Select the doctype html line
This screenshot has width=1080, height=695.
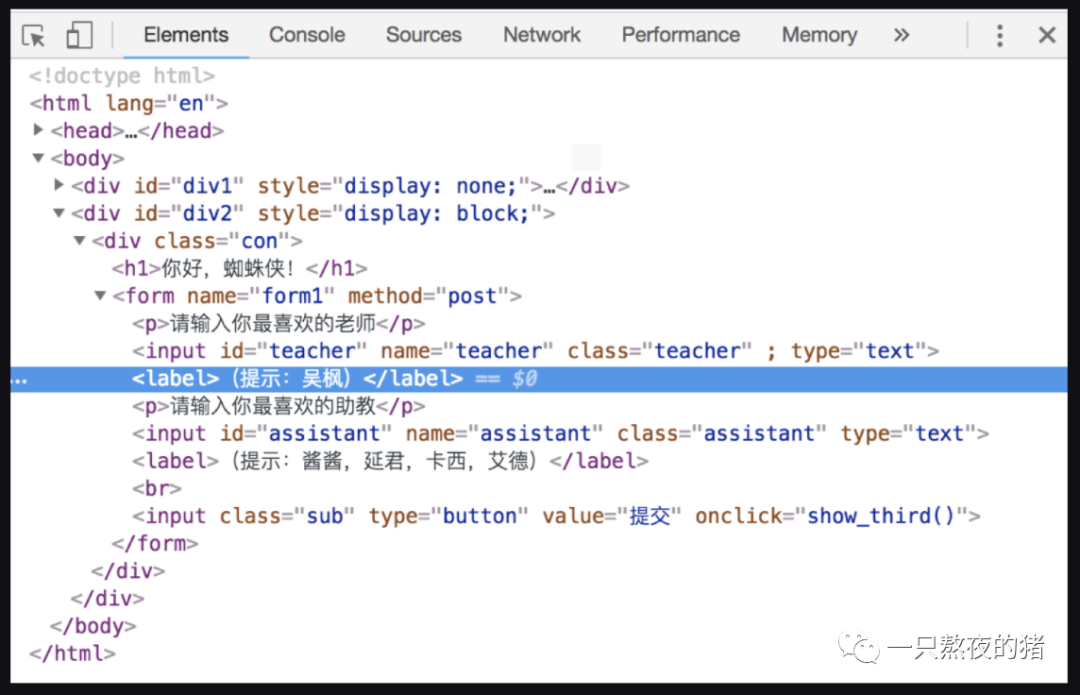pos(122,76)
